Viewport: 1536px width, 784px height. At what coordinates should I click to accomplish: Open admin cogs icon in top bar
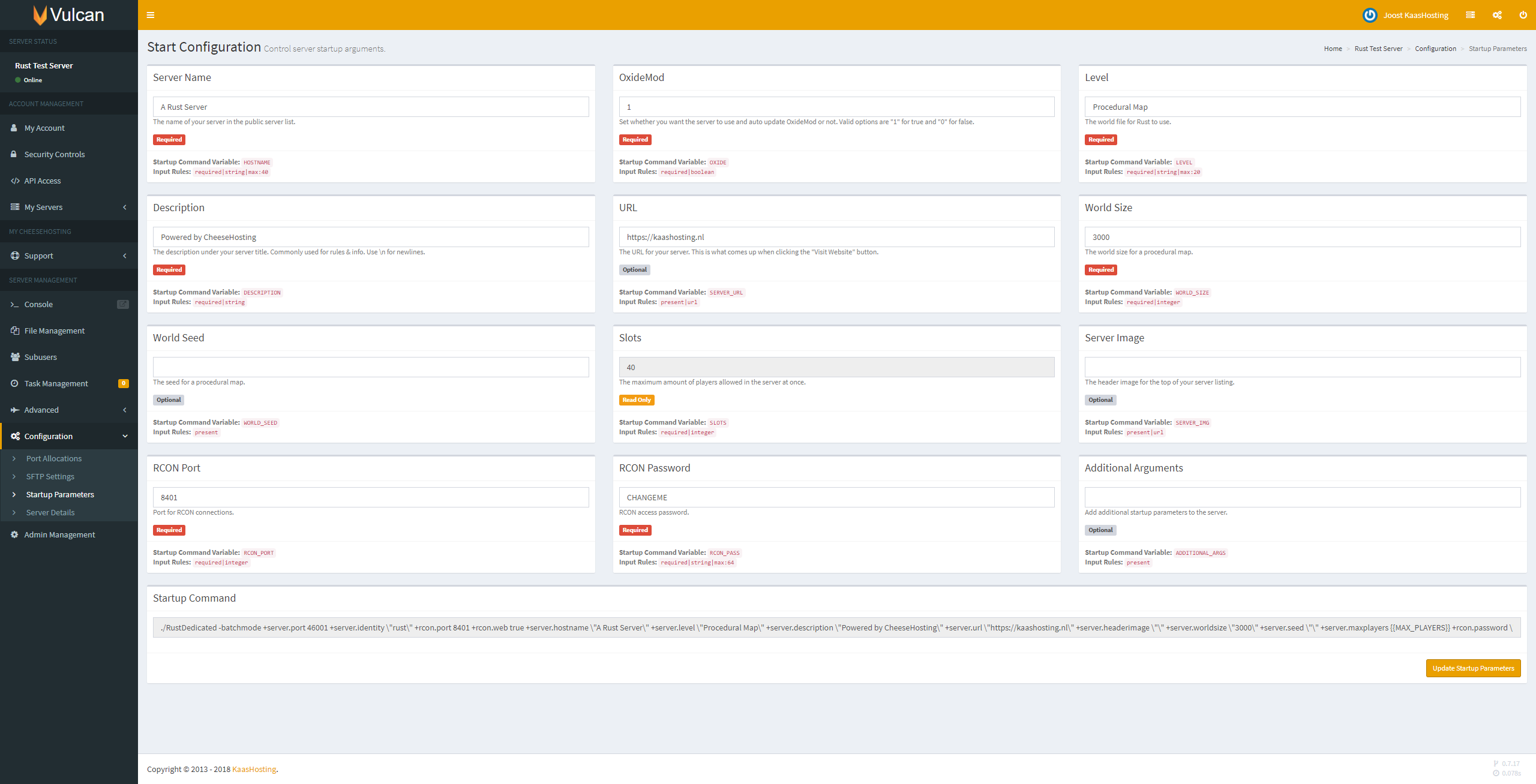[1497, 15]
